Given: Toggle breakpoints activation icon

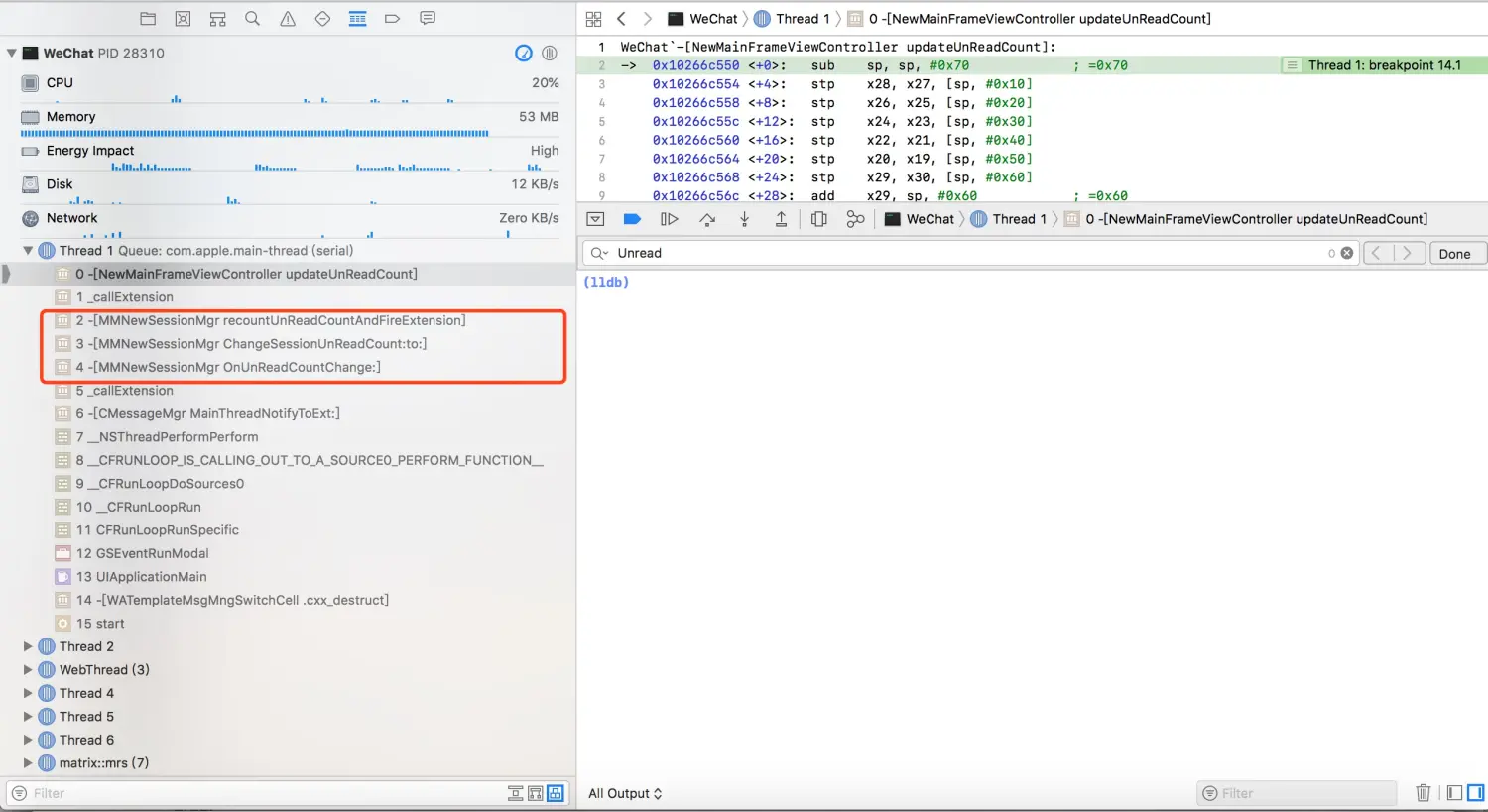Looking at the screenshot, I should click(x=632, y=219).
